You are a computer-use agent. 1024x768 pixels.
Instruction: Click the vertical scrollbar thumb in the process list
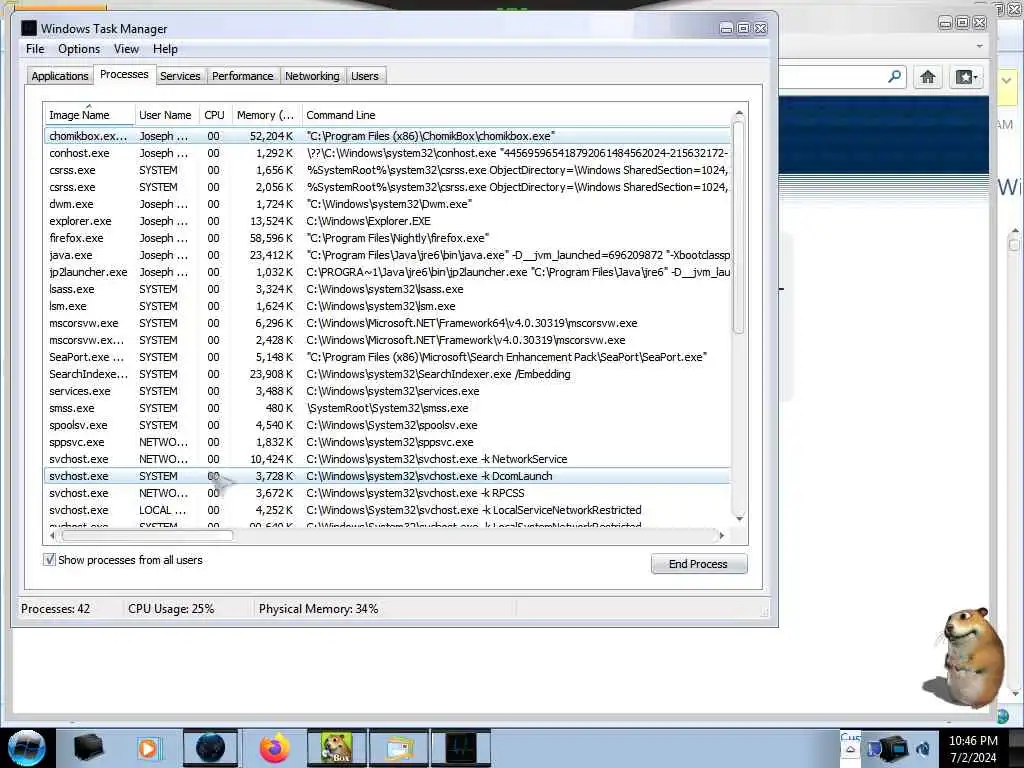pos(739,229)
